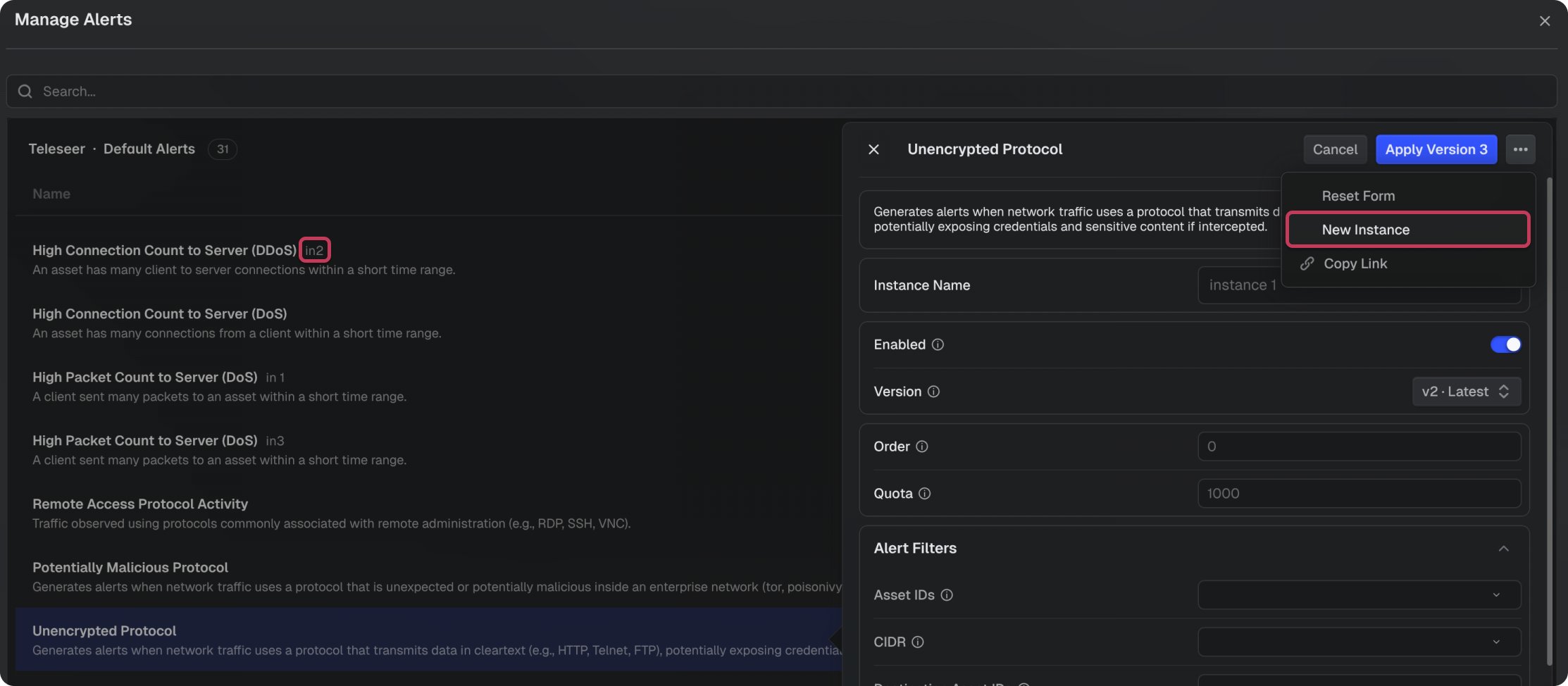Close the Unencrypted Protocol panel
This screenshot has height=686, width=1568.
[873, 149]
